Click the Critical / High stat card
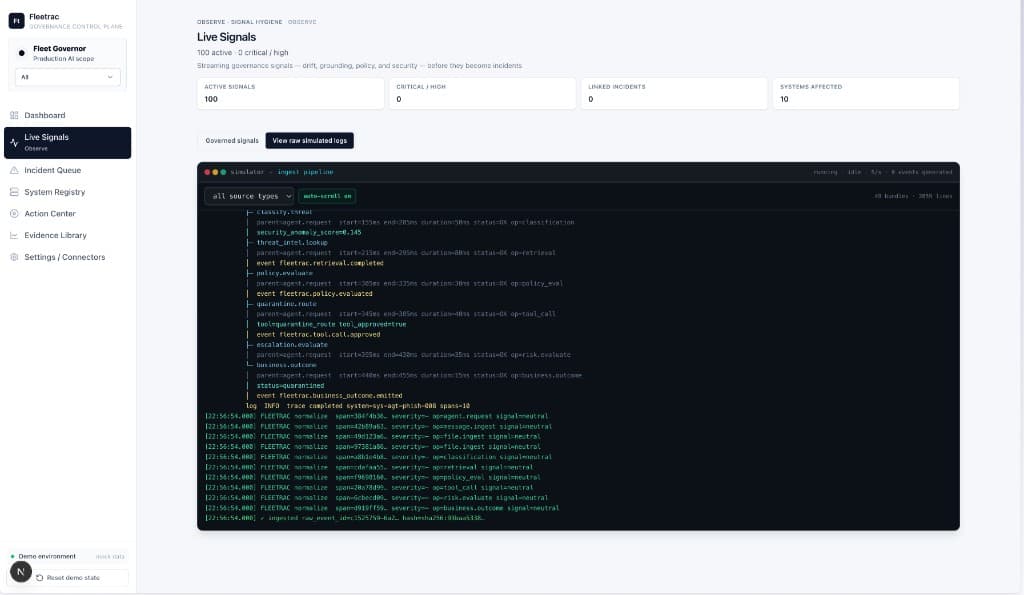 [x=482, y=93]
